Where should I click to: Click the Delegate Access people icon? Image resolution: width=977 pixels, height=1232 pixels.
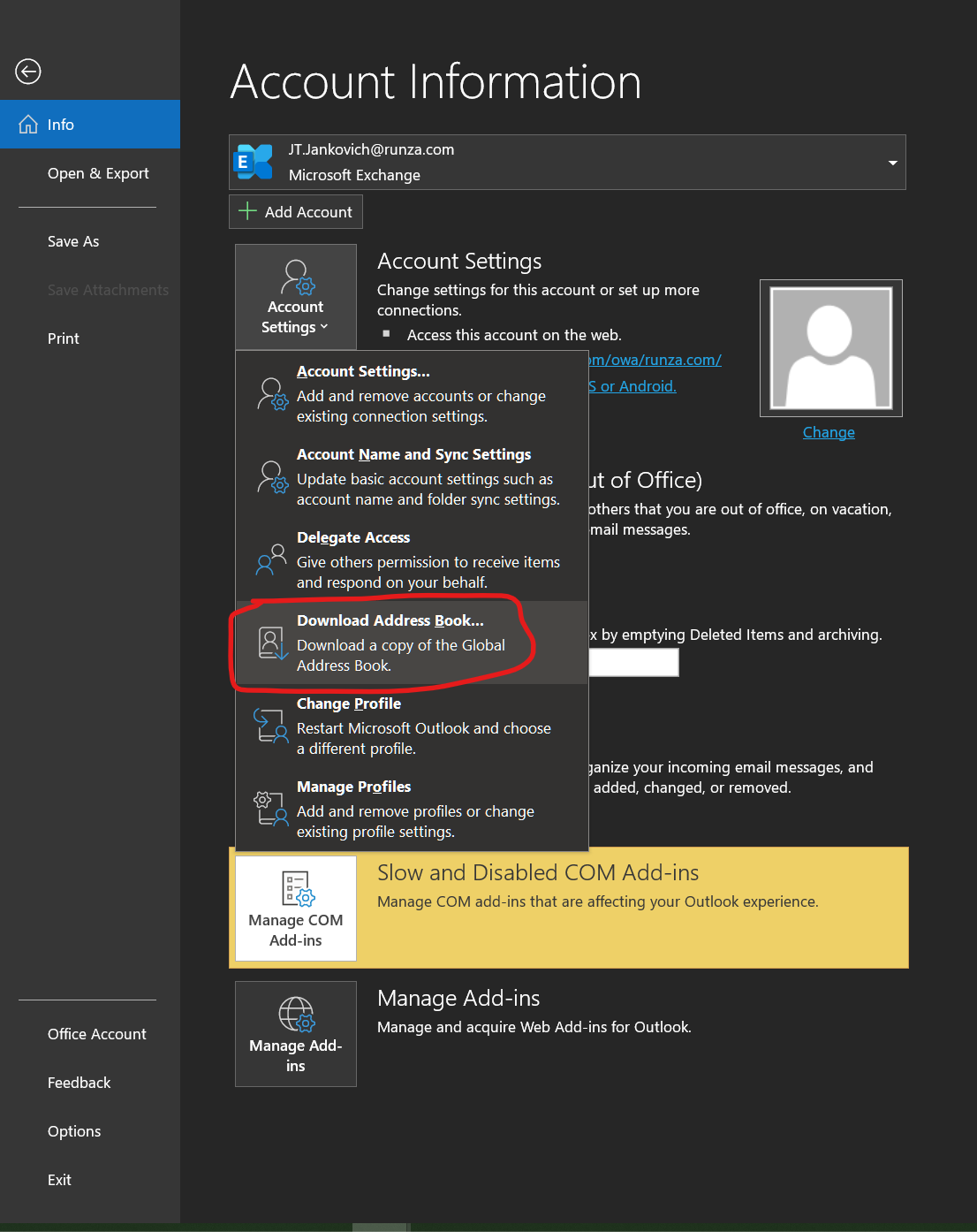(x=271, y=559)
